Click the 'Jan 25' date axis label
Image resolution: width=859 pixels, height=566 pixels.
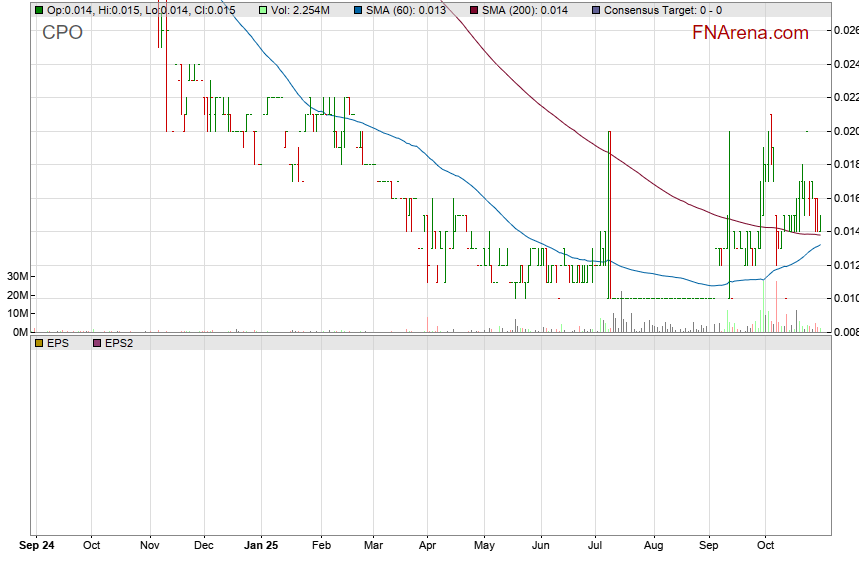261,546
